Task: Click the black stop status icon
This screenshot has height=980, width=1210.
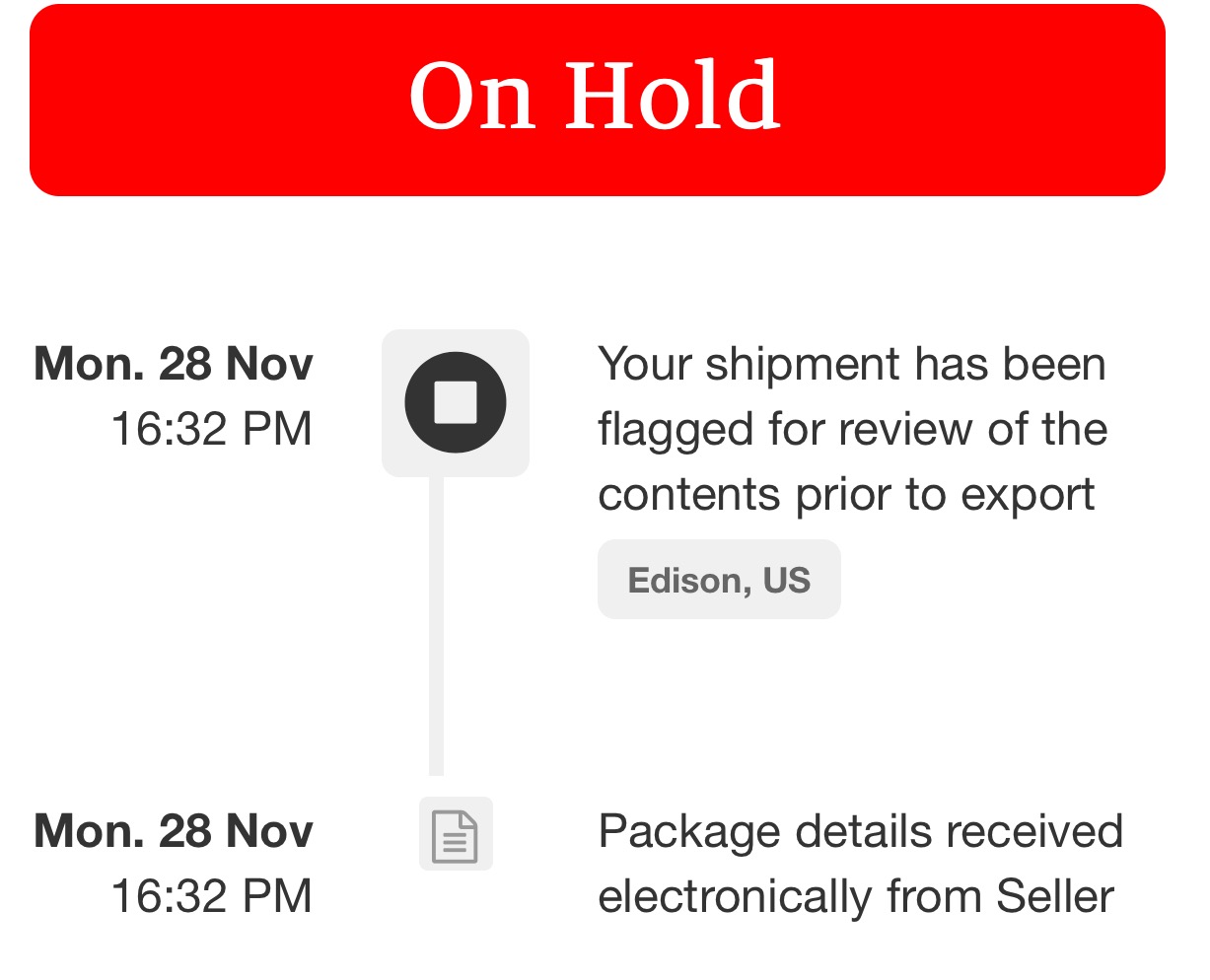Action: pos(456,402)
